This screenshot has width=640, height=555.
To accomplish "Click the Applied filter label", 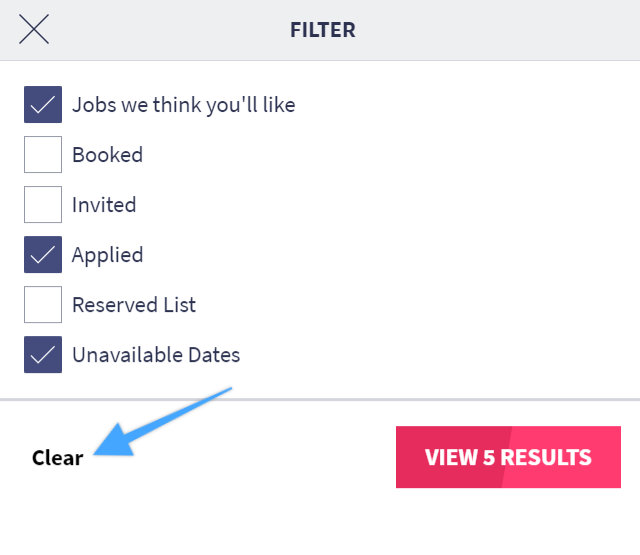I will click(107, 255).
